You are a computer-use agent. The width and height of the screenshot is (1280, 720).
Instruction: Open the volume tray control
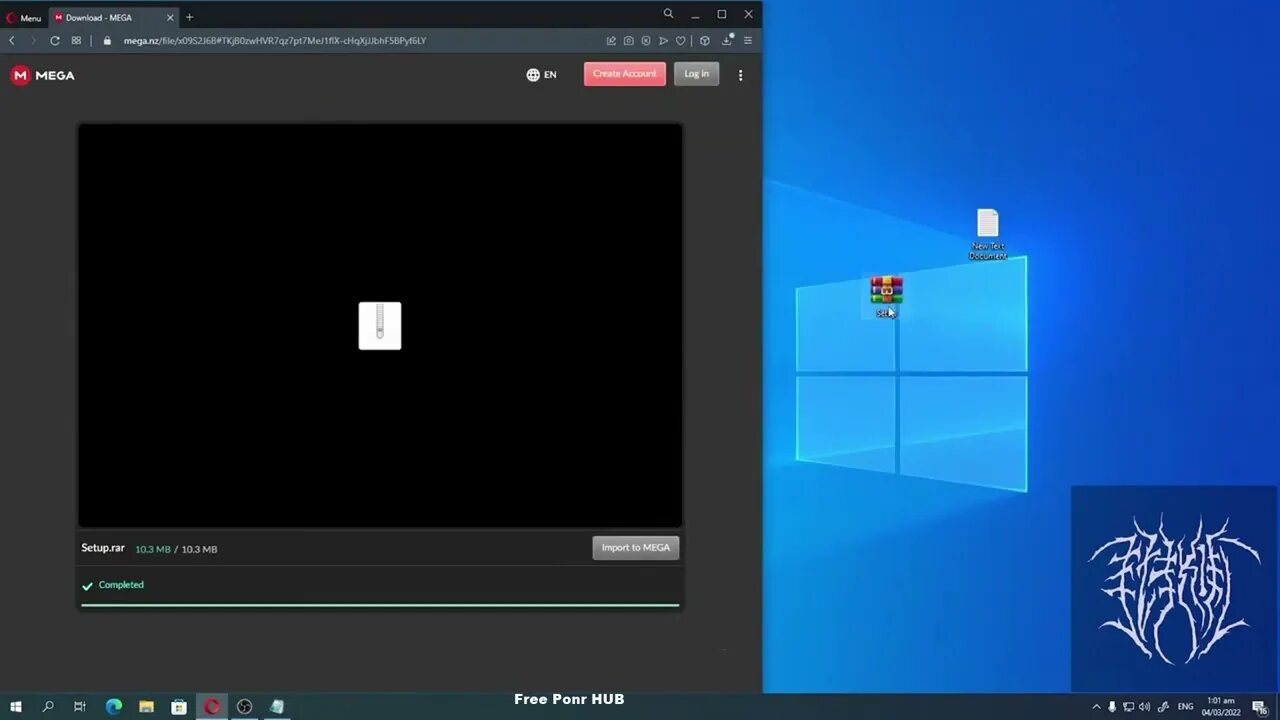coord(1144,707)
